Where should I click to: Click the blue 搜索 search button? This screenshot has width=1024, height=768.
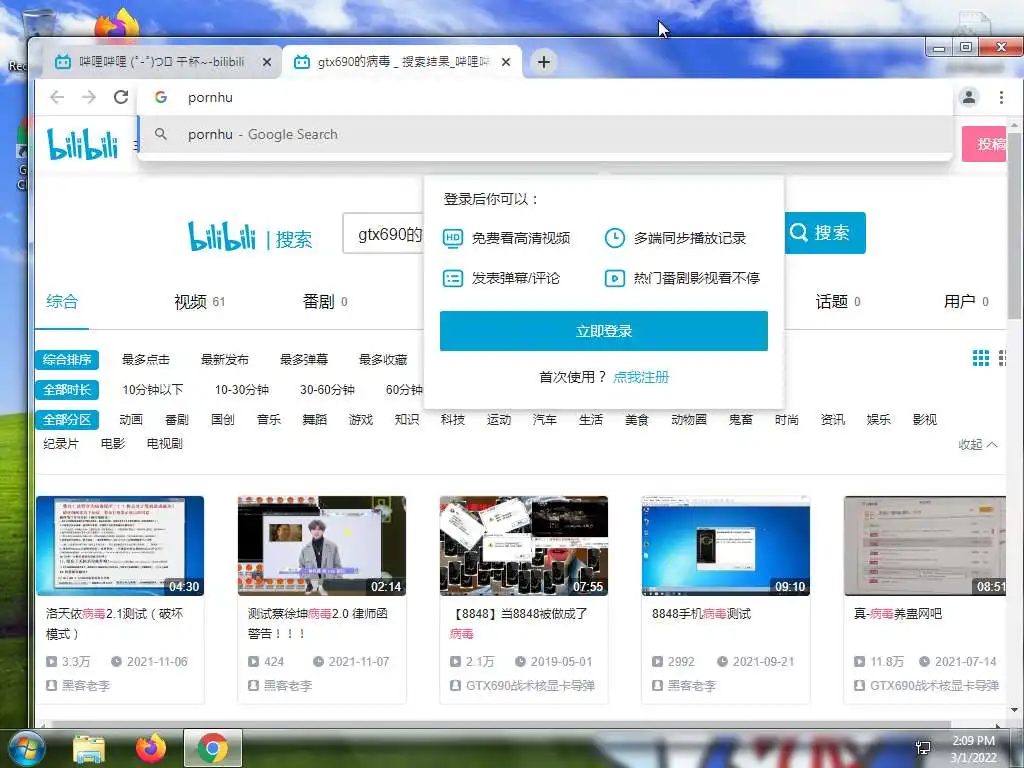click(x=825, y=232)
